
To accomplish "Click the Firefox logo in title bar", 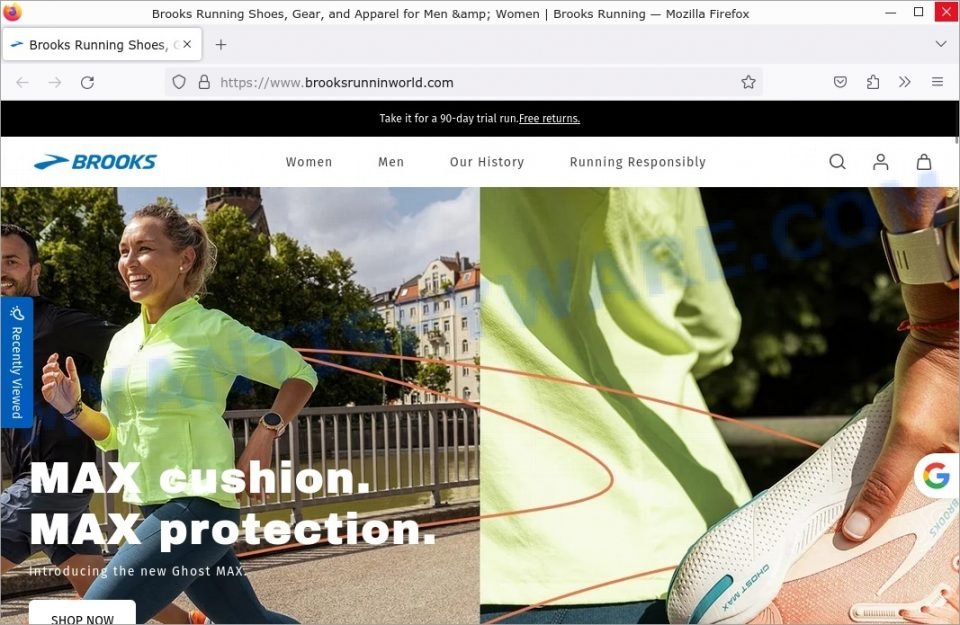I will [12, 12].
